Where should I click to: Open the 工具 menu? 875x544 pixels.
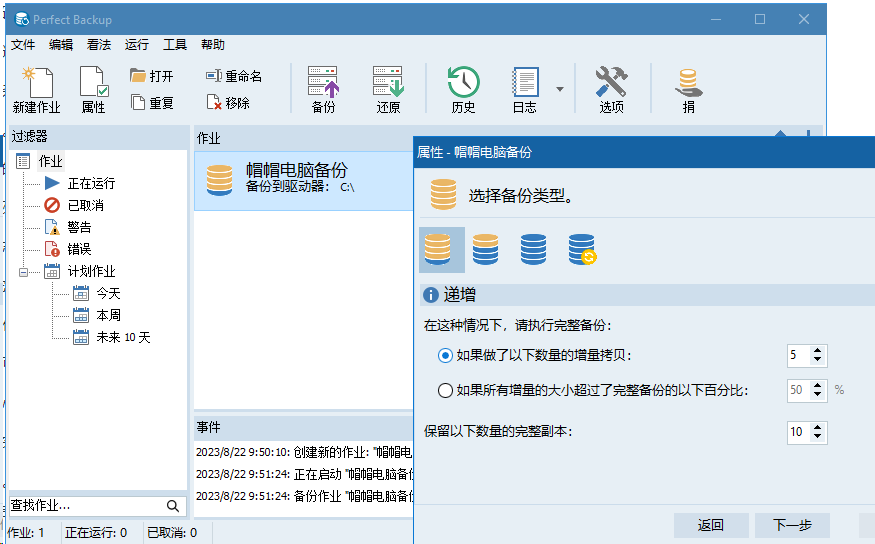(x=175, y=45)
